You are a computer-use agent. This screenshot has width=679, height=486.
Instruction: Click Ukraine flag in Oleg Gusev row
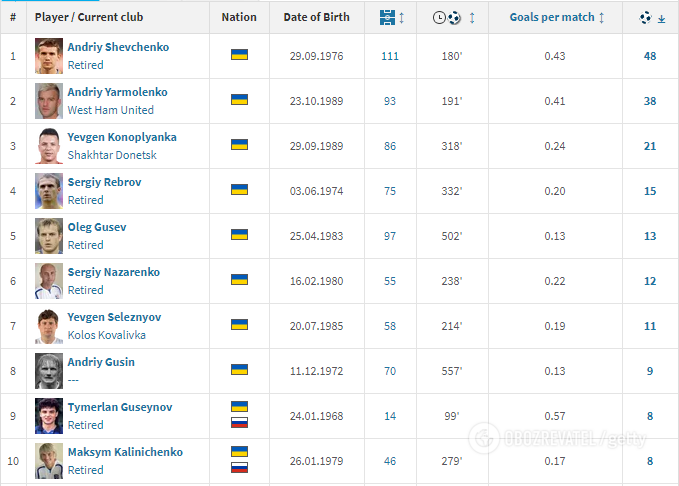(x=239, y=235)
